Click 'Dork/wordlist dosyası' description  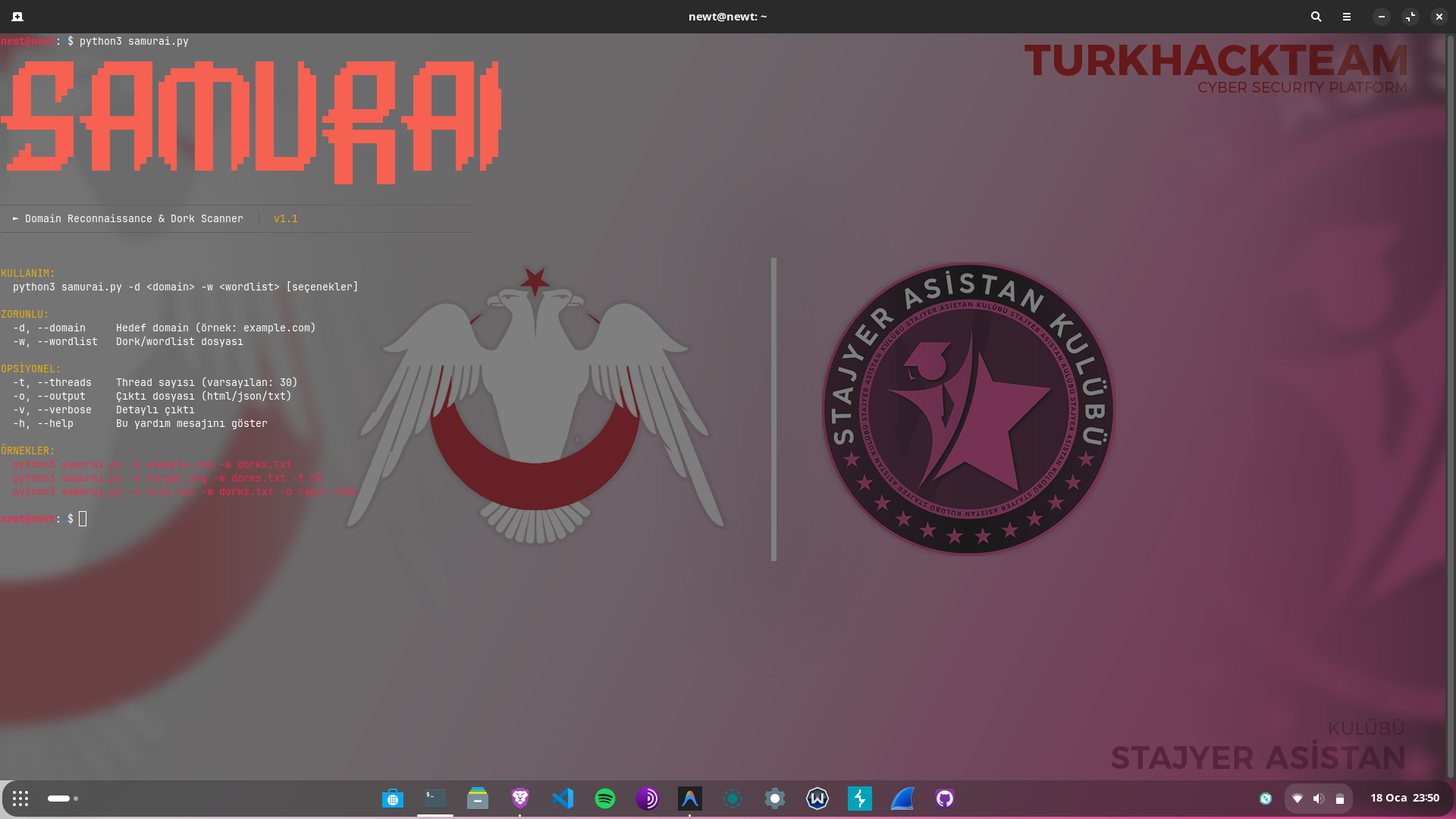pos(180,342)
